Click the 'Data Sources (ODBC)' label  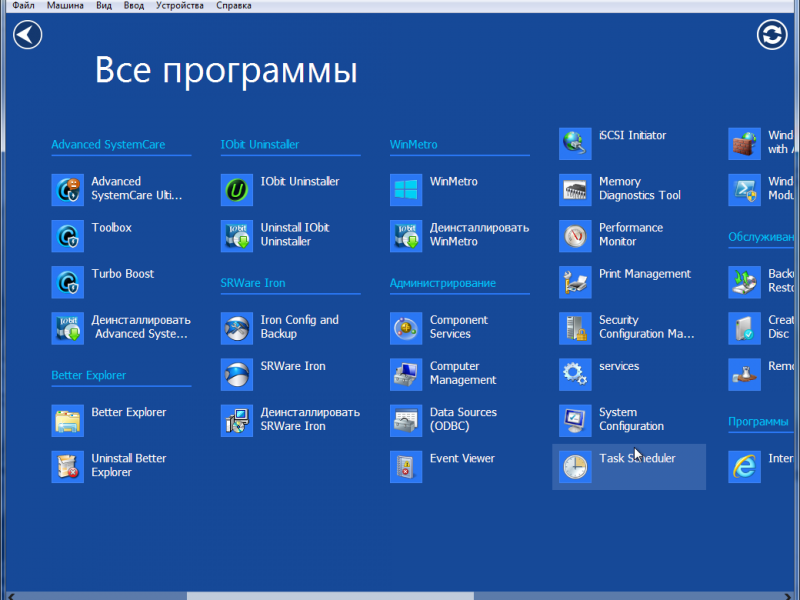[463, 419]
